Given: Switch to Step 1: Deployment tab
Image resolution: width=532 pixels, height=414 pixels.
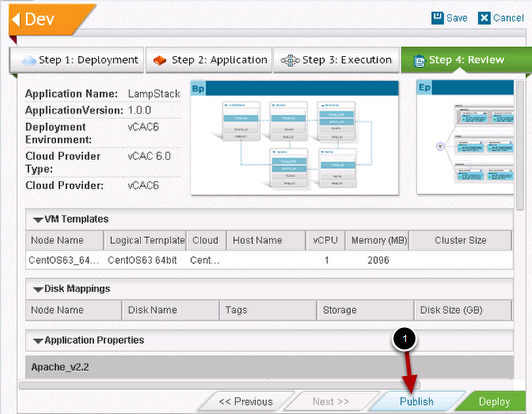Looking at the screenshot, I should coord(77,60).
